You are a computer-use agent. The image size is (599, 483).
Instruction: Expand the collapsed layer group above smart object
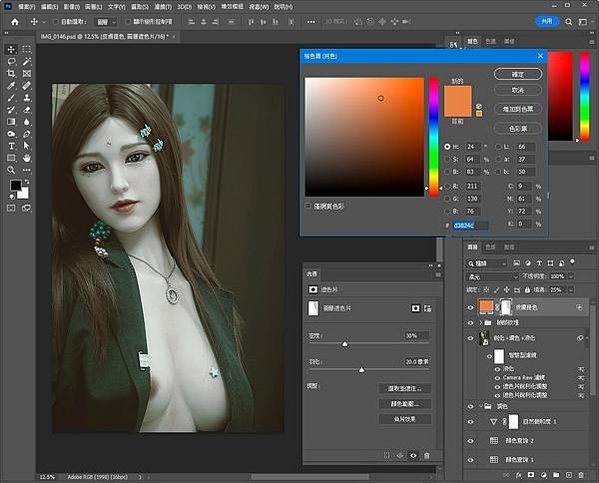[481, 323]
